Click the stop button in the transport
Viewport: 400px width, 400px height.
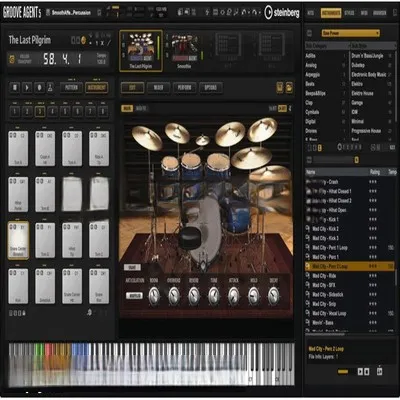[15, 88]
